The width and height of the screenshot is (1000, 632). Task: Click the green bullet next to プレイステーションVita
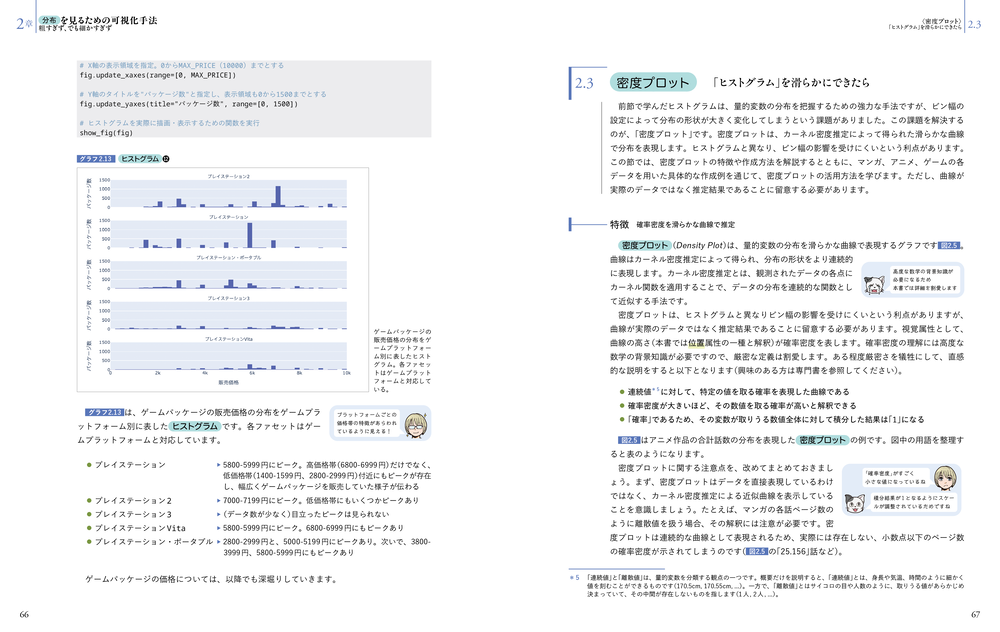pyautogui.click(x=88, y=528)
